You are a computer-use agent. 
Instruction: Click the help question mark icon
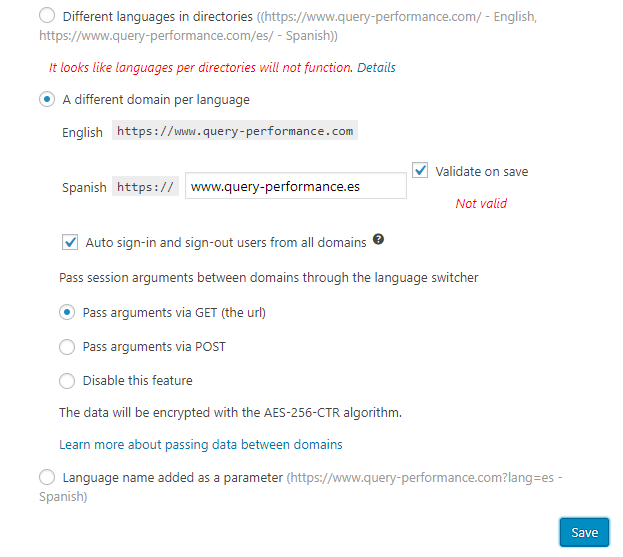378,239
